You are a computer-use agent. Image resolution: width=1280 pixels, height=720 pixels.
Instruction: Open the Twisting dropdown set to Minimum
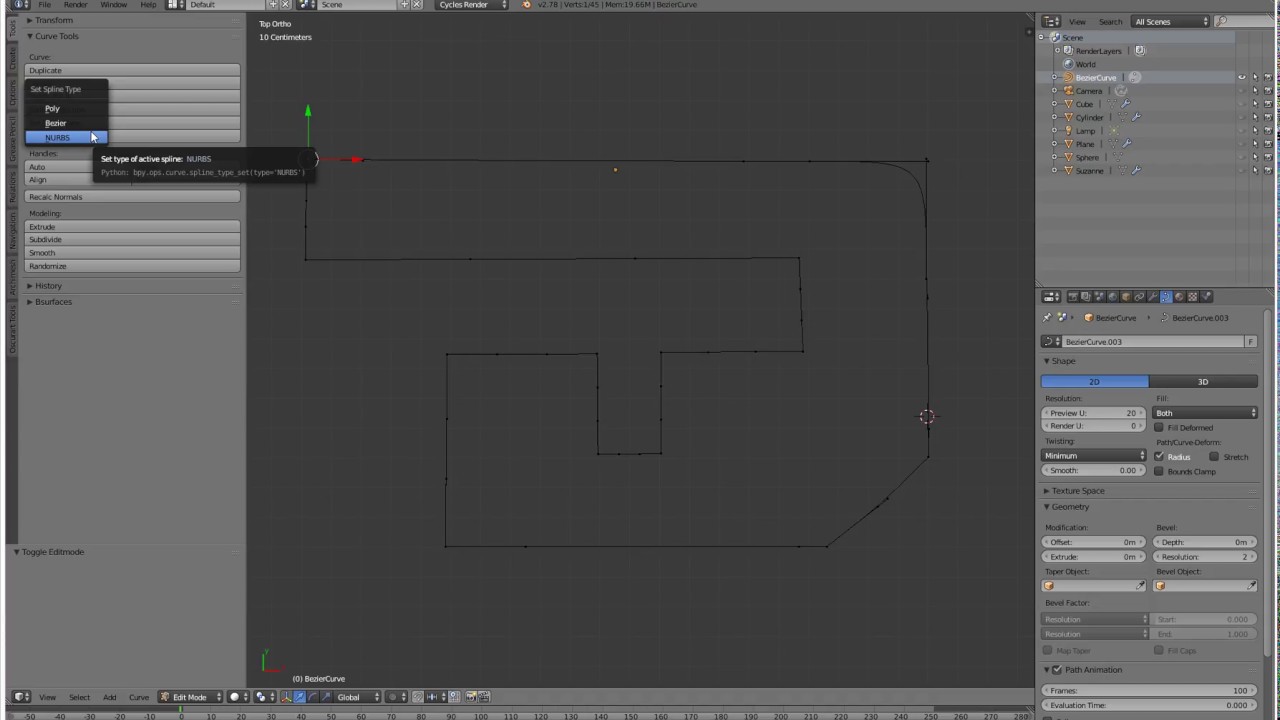1094,456
